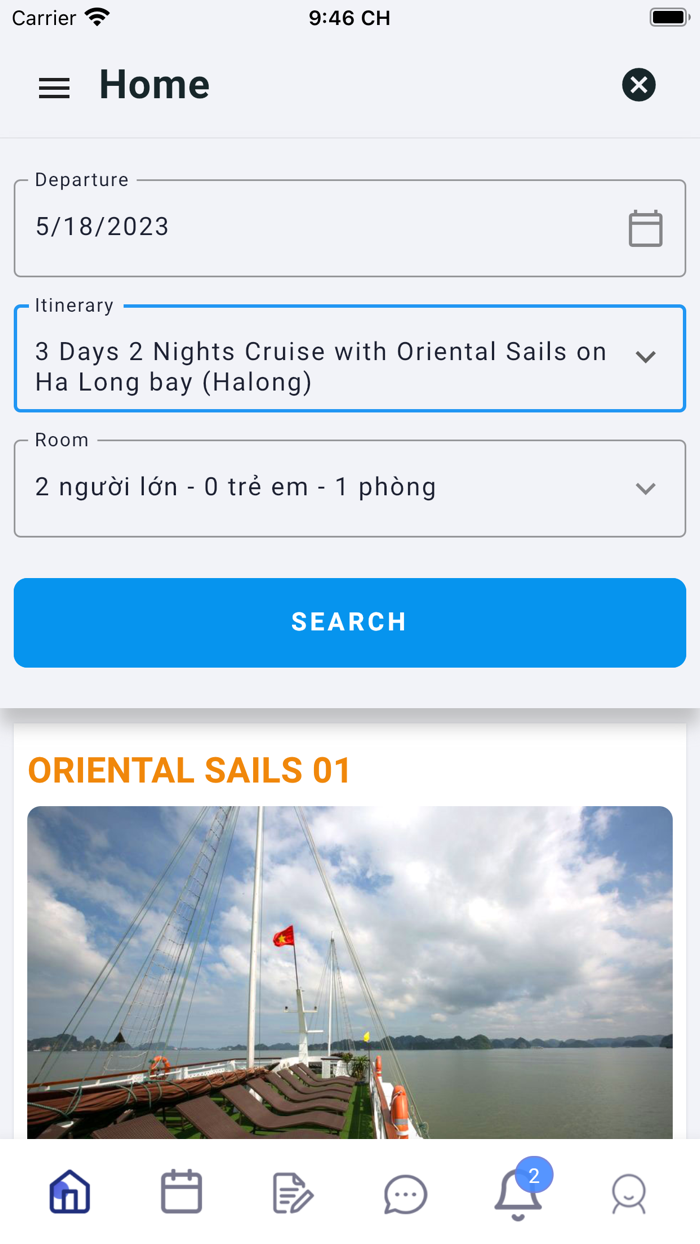Tap the 9:46 CH clock display
The width and height of the screenshot is (700, 1244).
(x=349, y=16)
